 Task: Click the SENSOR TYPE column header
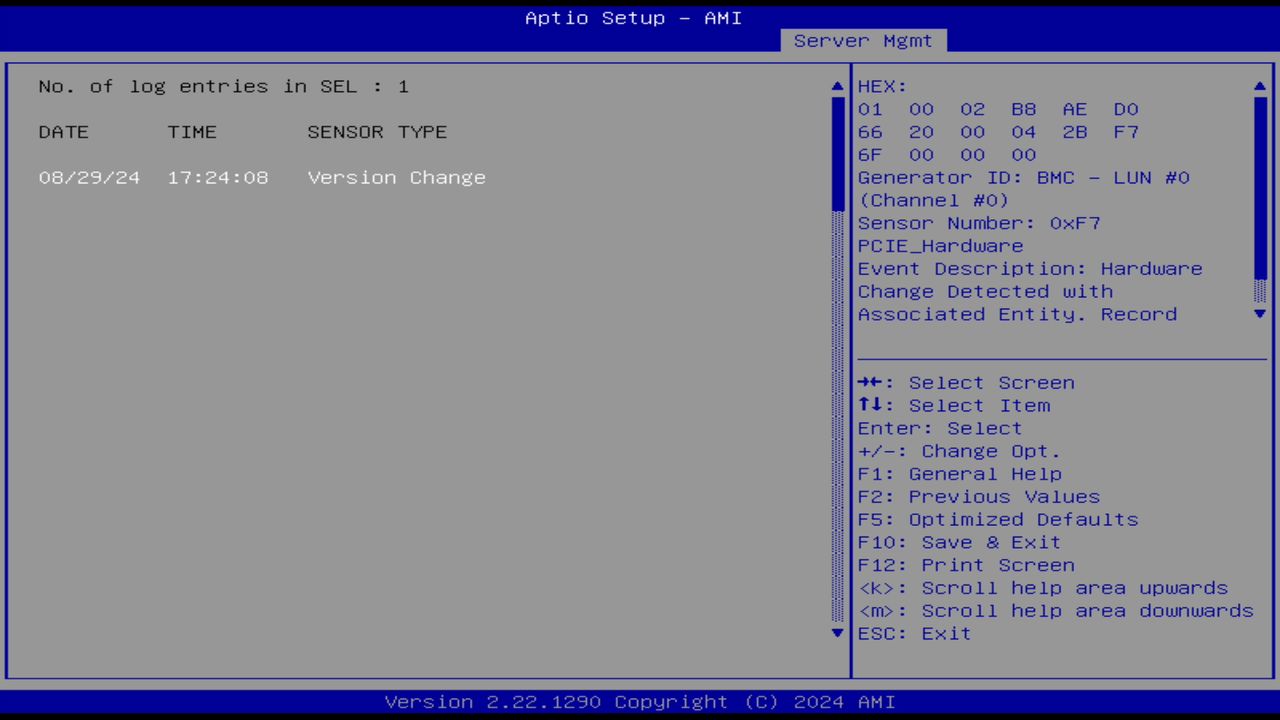(x=377, y=132)
